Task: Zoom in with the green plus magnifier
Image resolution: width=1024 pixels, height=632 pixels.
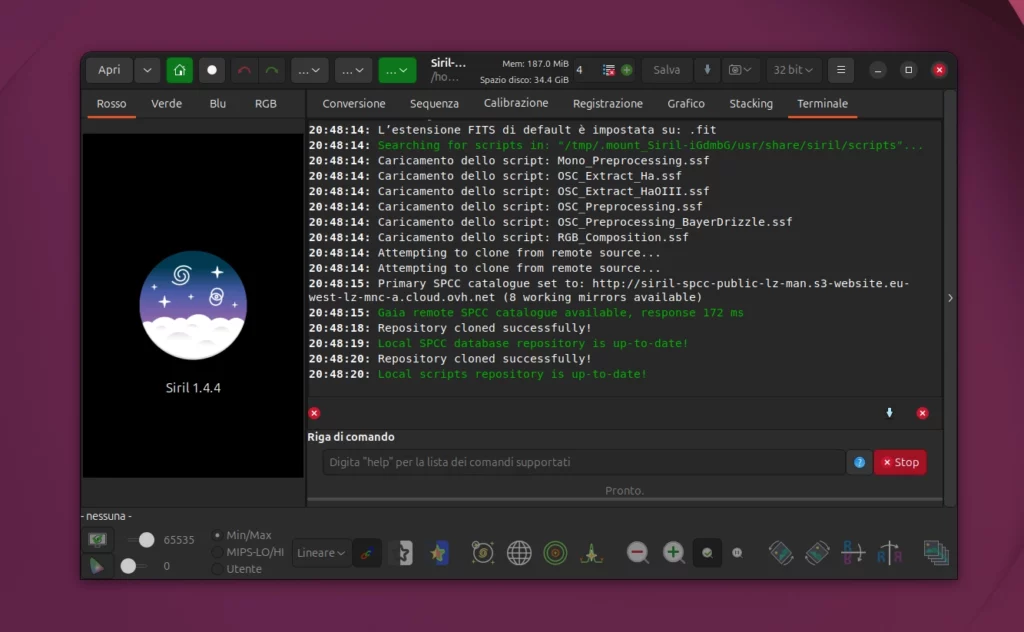Action: point(673,553)
